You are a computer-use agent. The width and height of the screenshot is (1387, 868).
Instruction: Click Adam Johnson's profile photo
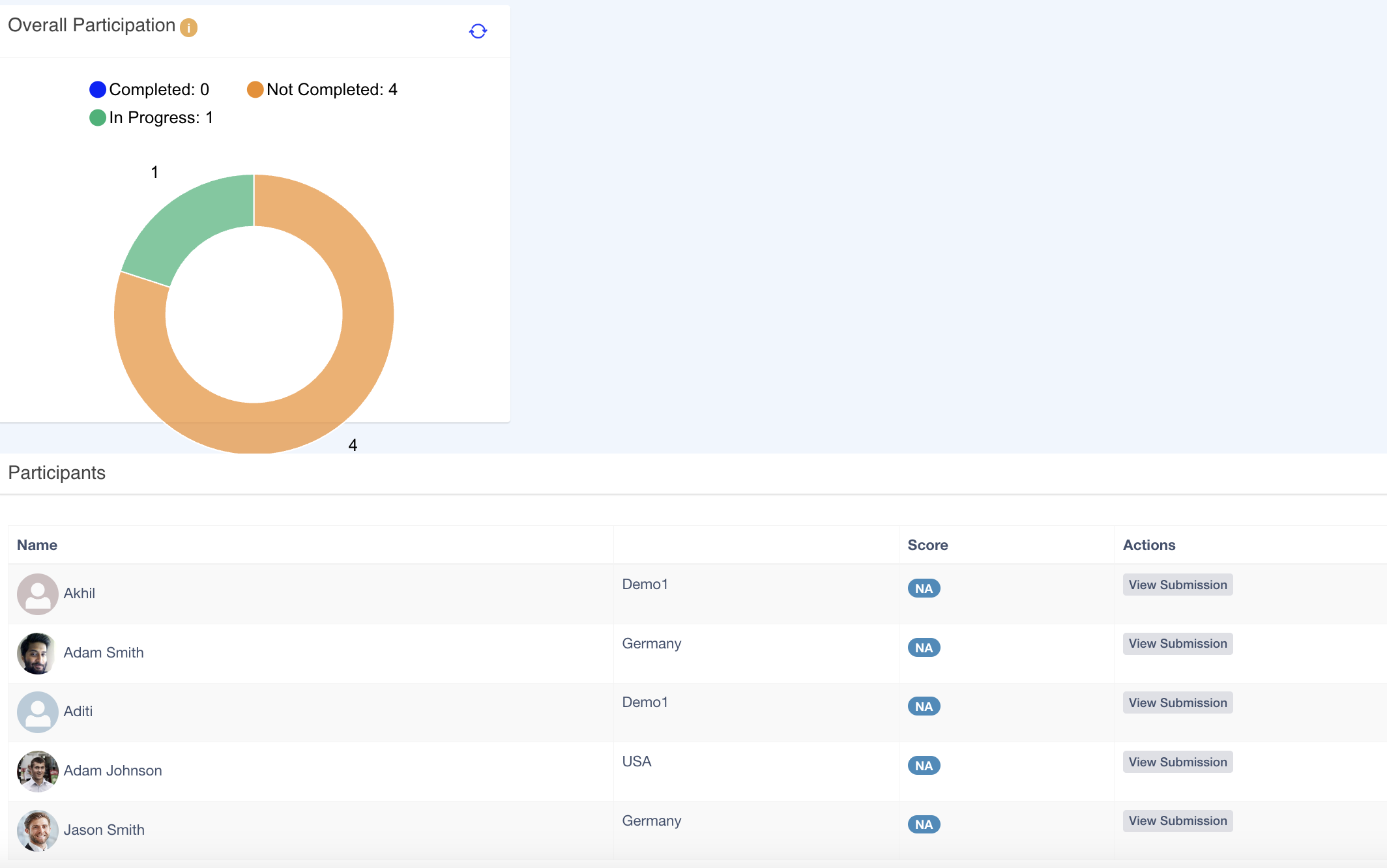[37, 771]
